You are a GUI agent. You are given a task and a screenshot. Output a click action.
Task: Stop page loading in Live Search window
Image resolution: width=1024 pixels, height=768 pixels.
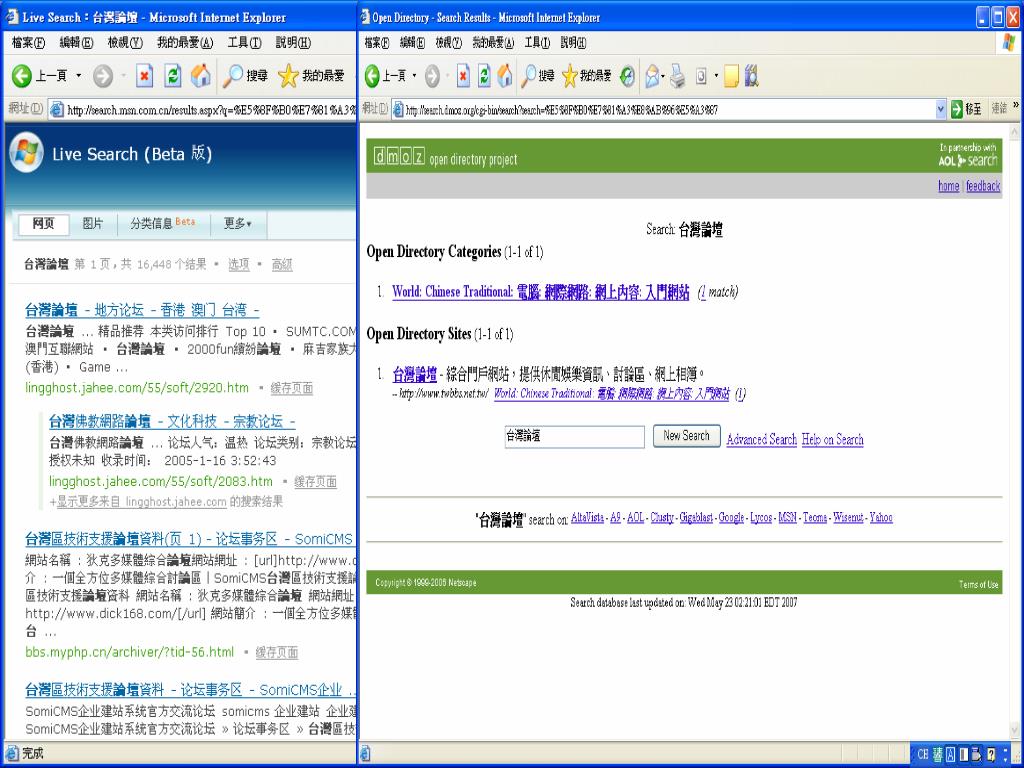(x=144, y=76)
